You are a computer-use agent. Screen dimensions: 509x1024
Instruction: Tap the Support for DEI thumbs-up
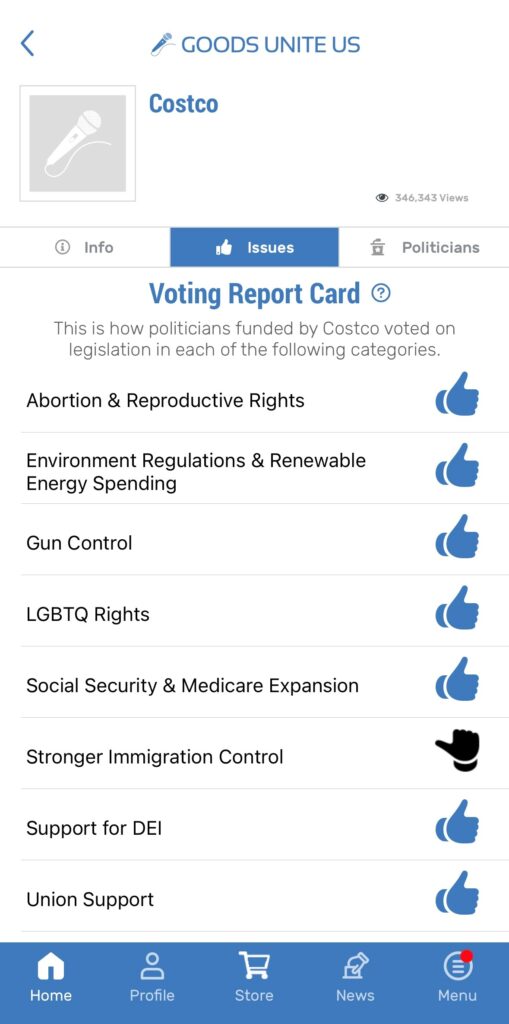pos(457,822)
